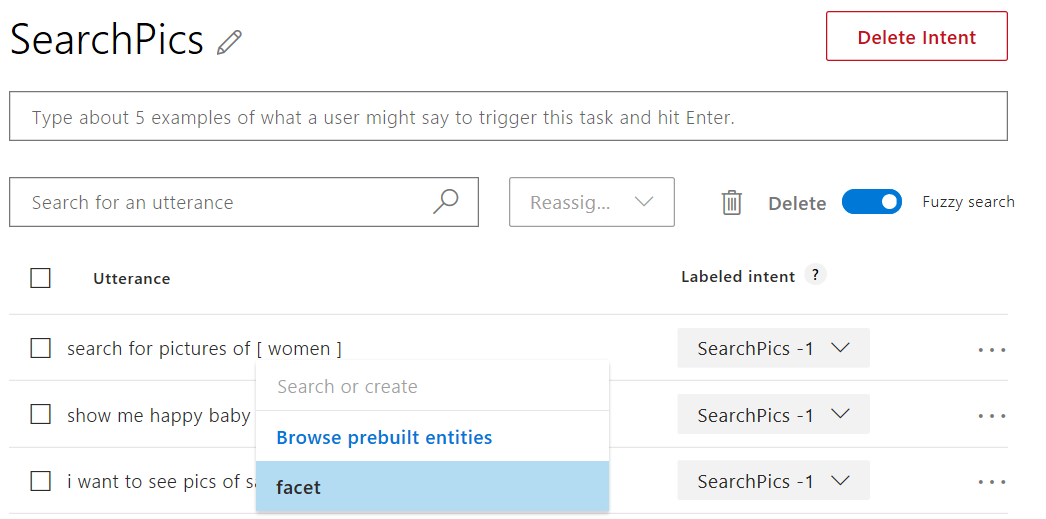Image resolution: width=1046 pixels, height=519 pixels.
Task: Open the three-dot menu for the 'i want to see pics' row
Action: [992, 482]
